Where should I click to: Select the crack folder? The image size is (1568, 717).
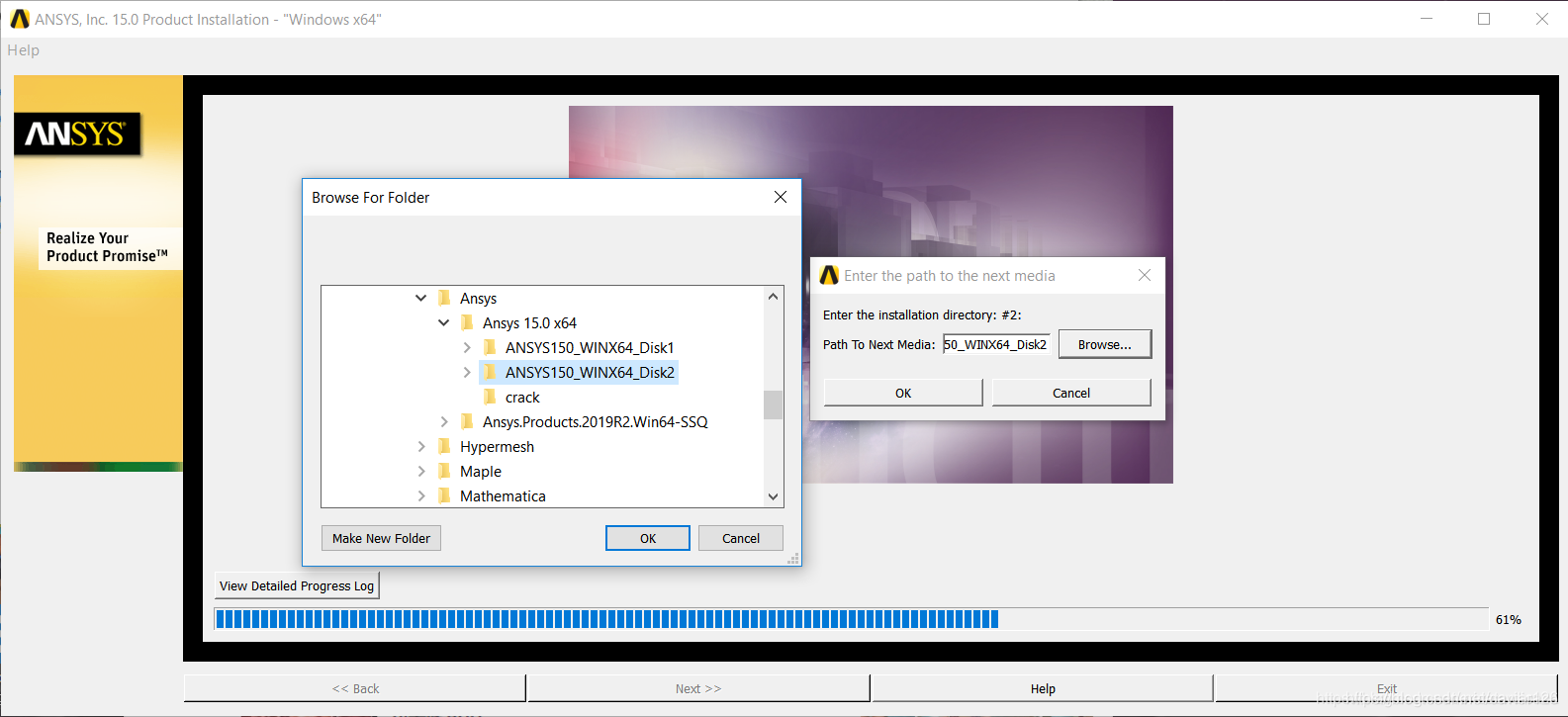[522, 397]
